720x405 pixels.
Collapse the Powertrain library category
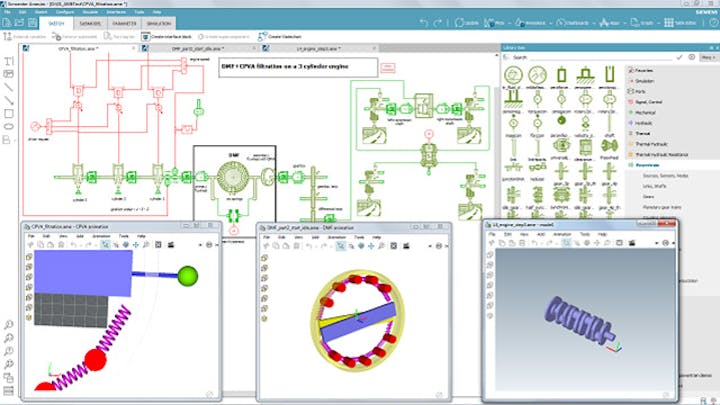coord(647,165)
